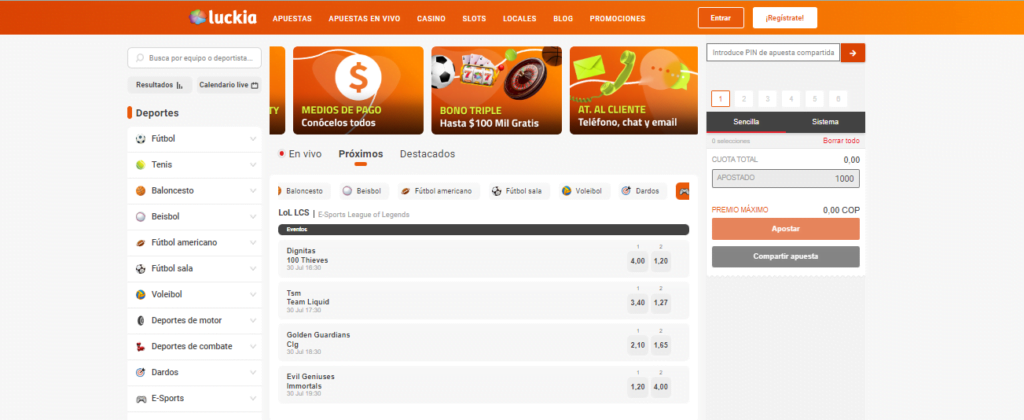This screenshot has width=1024, height=420.
Task: Select odds 1,20 for Evil Geniuses
Action: (637, 387)
